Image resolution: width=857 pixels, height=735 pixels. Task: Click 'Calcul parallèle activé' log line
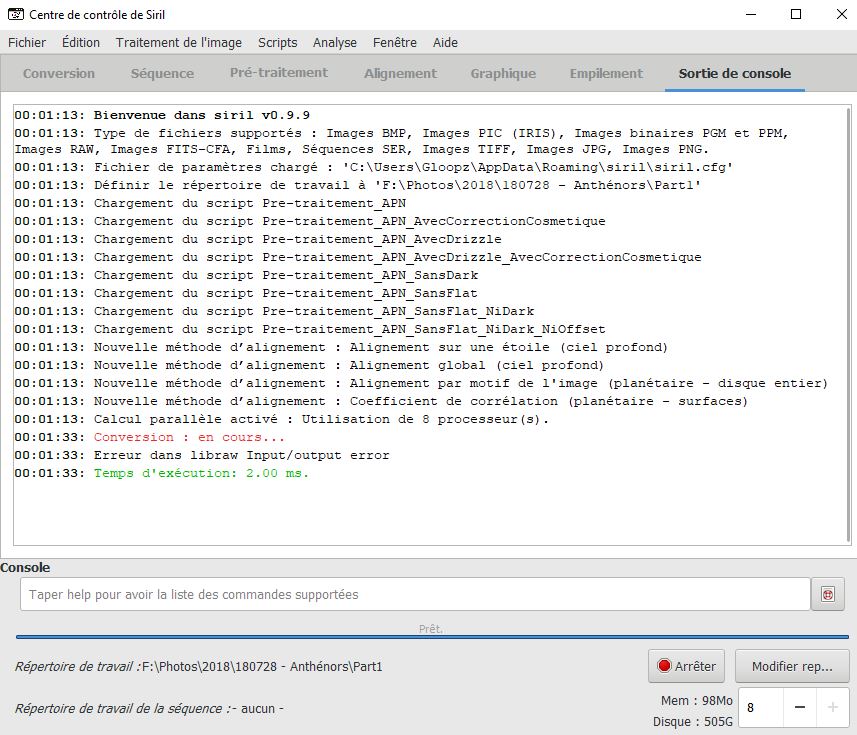(281, 419)
